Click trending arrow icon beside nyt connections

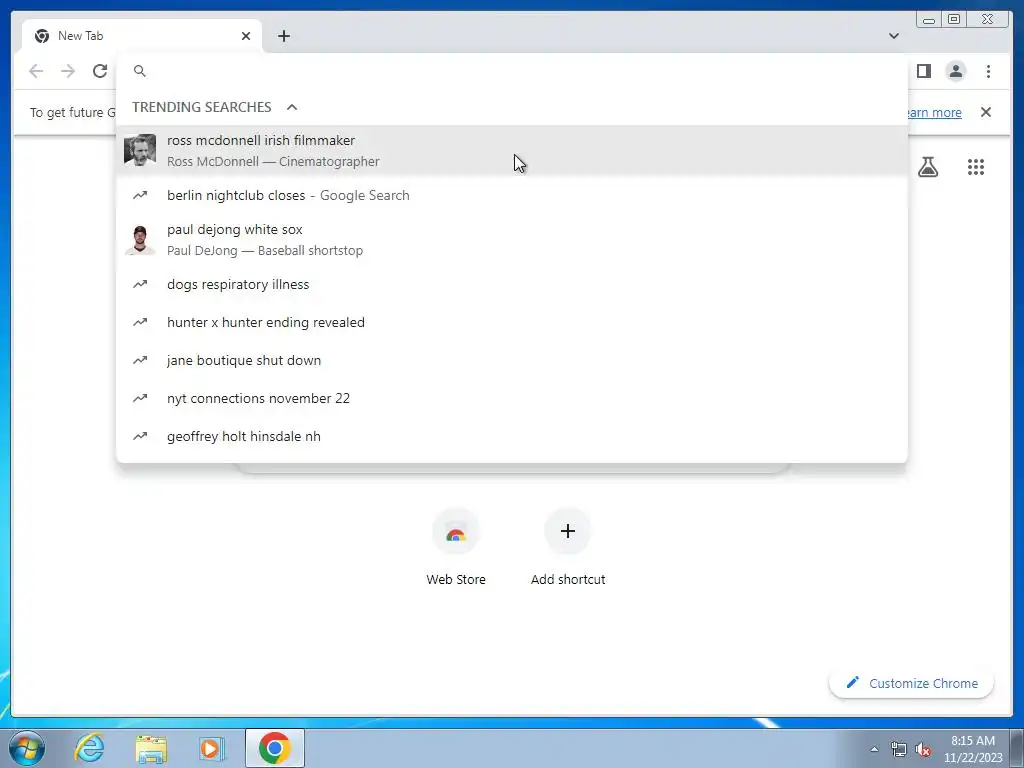pos(140,398)
